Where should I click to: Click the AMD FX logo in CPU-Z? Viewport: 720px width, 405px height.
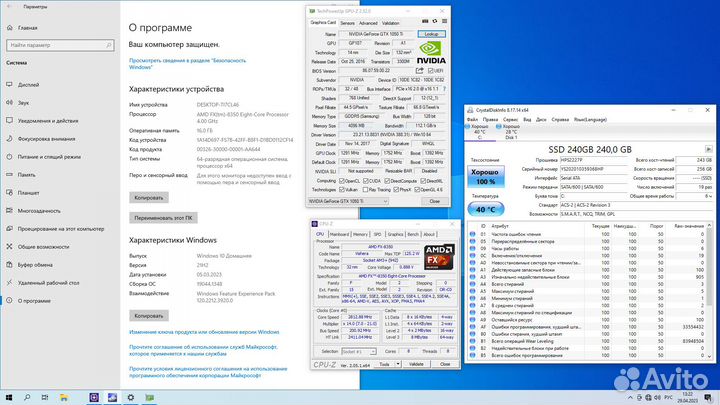[x=439, y=257]
